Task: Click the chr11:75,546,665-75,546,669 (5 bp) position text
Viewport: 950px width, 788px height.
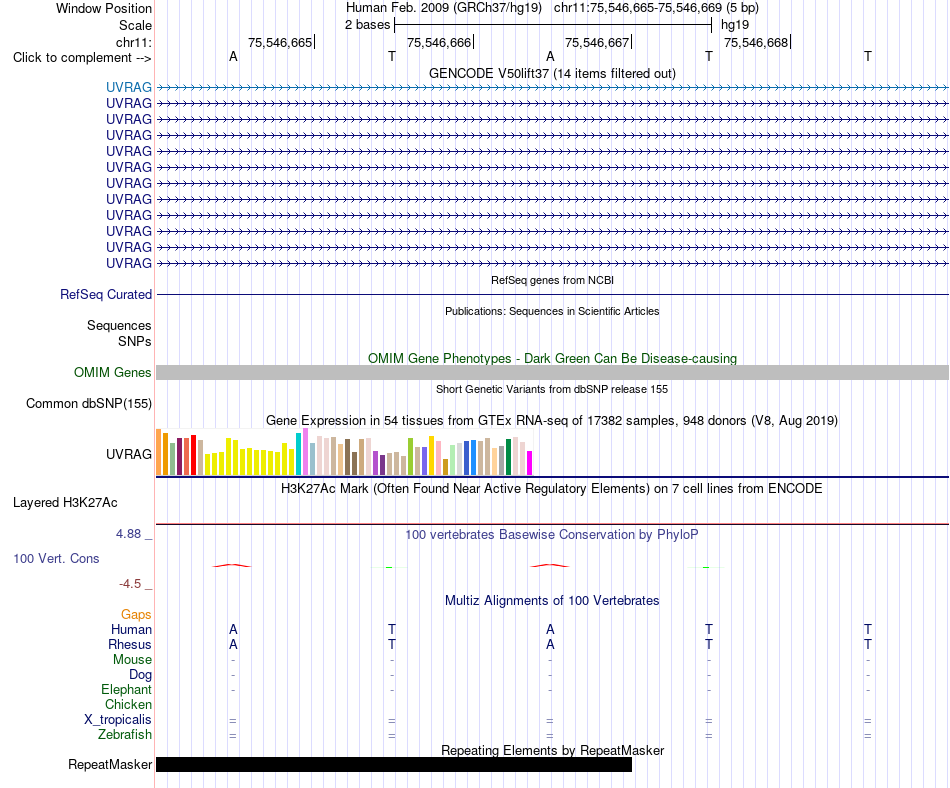Action: pos(656,8)
